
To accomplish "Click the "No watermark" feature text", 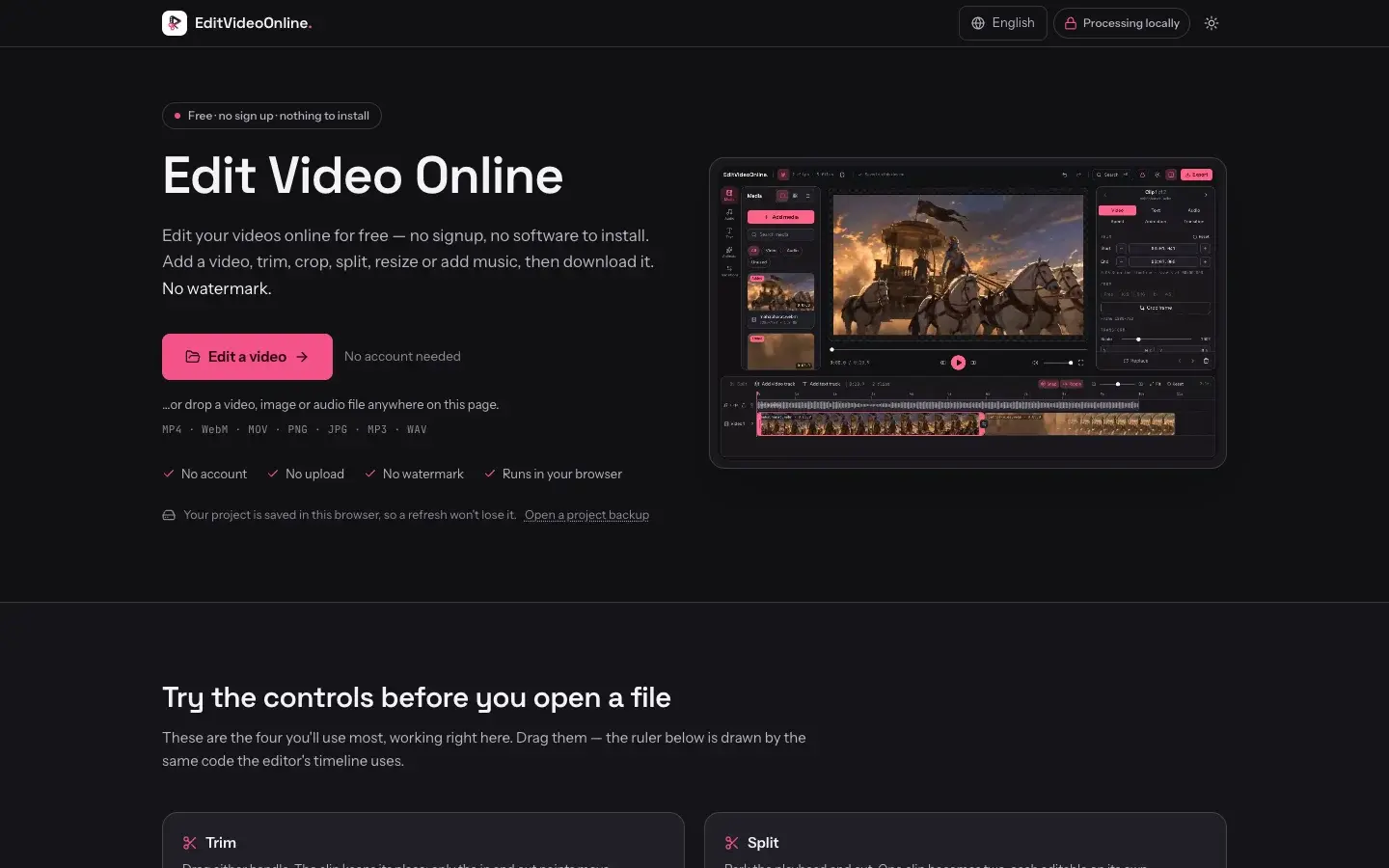I will (x=423, y=474).
